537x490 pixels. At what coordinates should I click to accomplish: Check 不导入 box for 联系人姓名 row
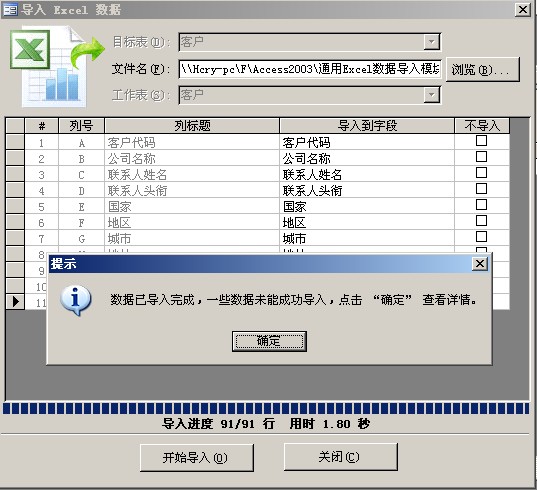click(x=481, y=173)
